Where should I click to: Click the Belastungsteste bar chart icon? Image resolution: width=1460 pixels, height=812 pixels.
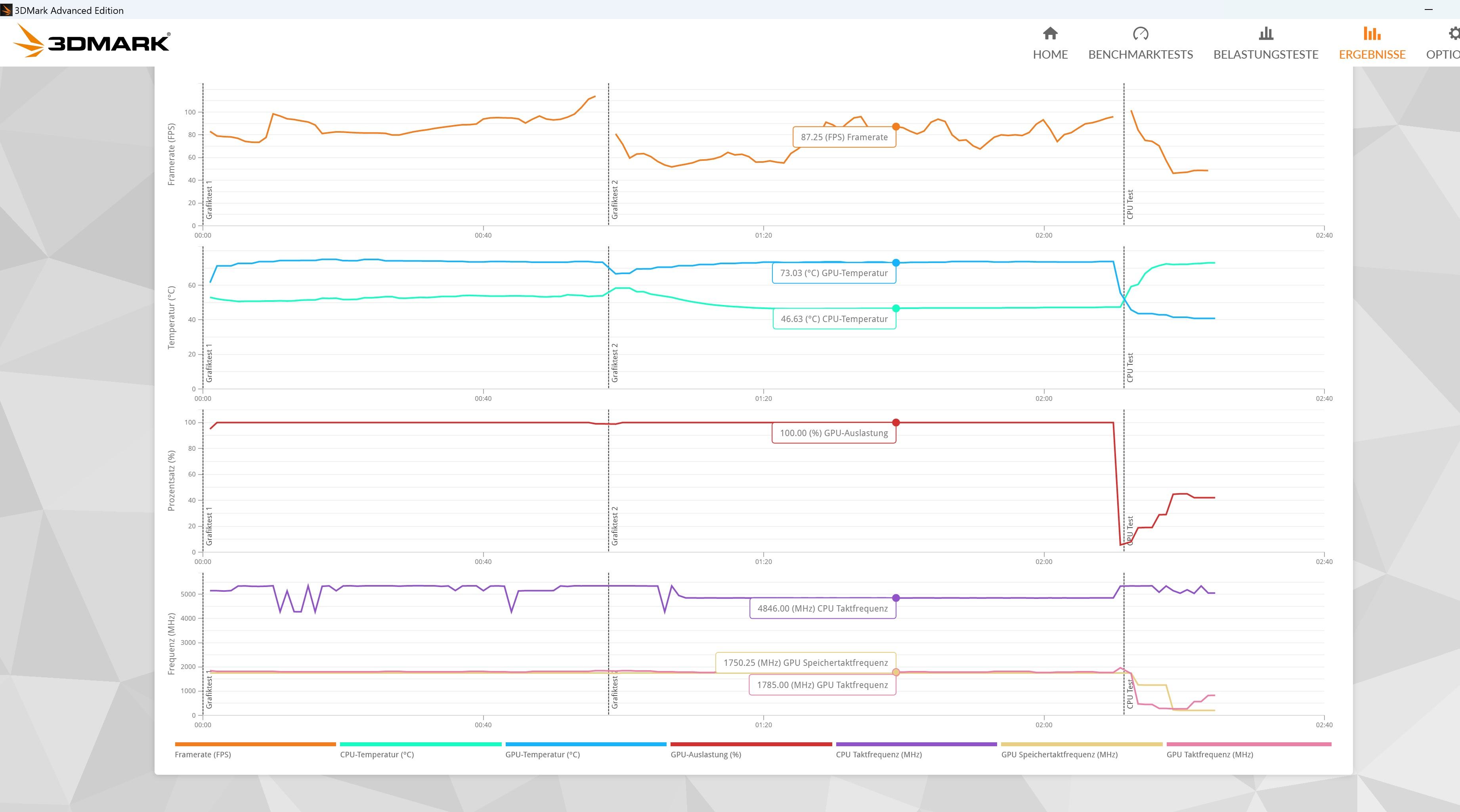point(1265,33)
